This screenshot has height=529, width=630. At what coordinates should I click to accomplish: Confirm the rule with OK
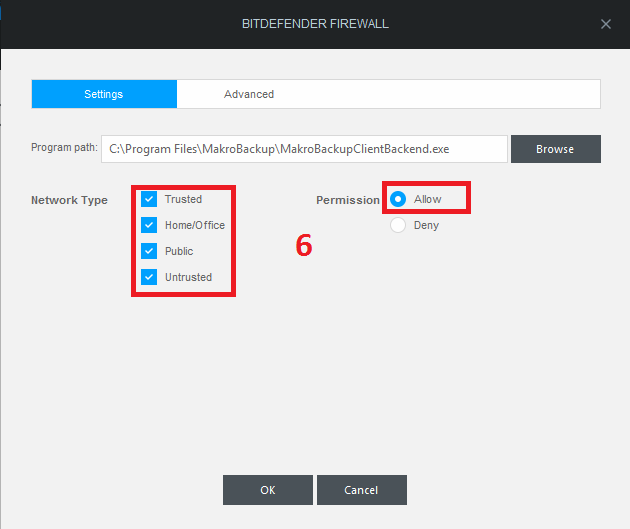pos(268,490)
